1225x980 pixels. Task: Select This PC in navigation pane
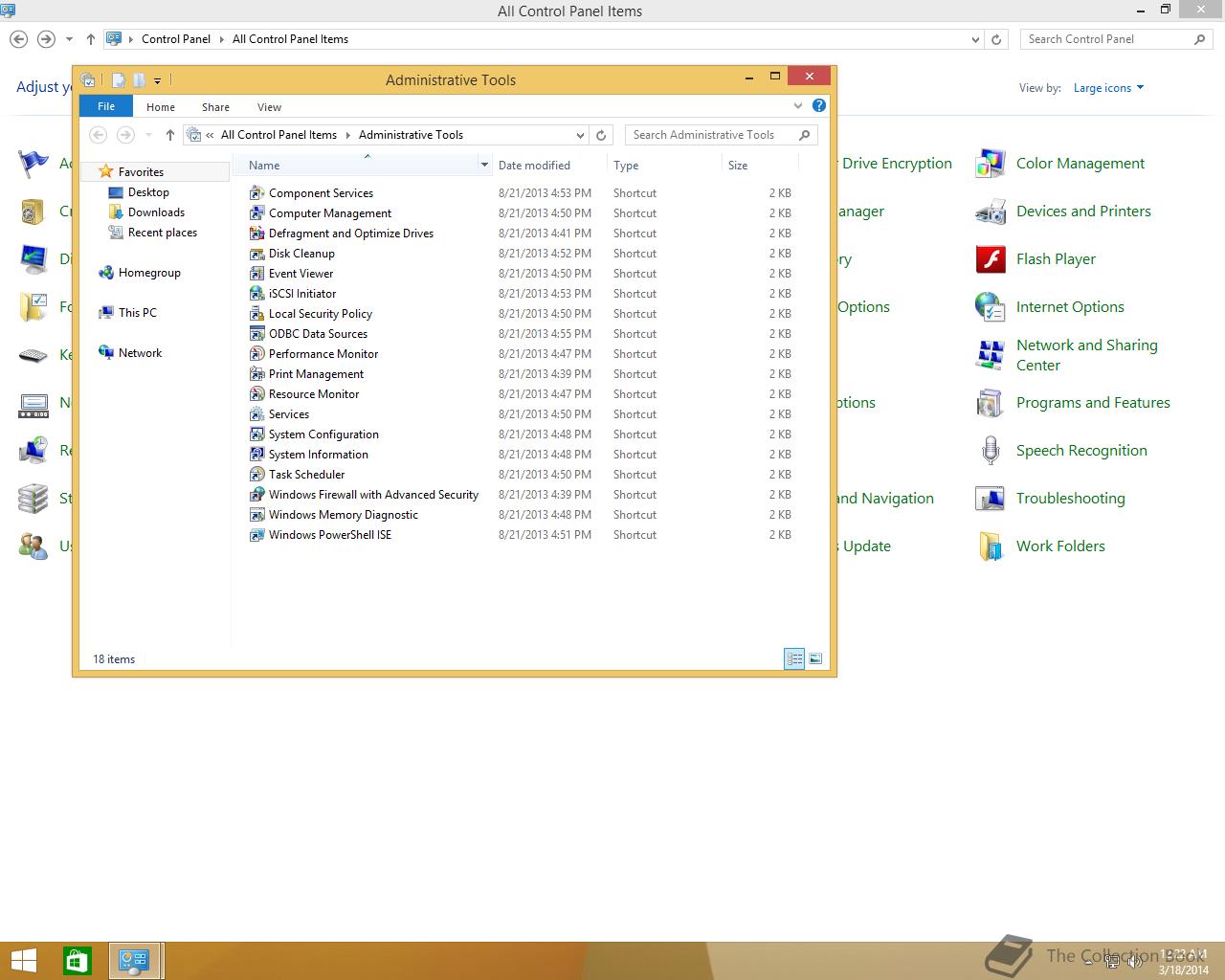(x=137, y=313)
